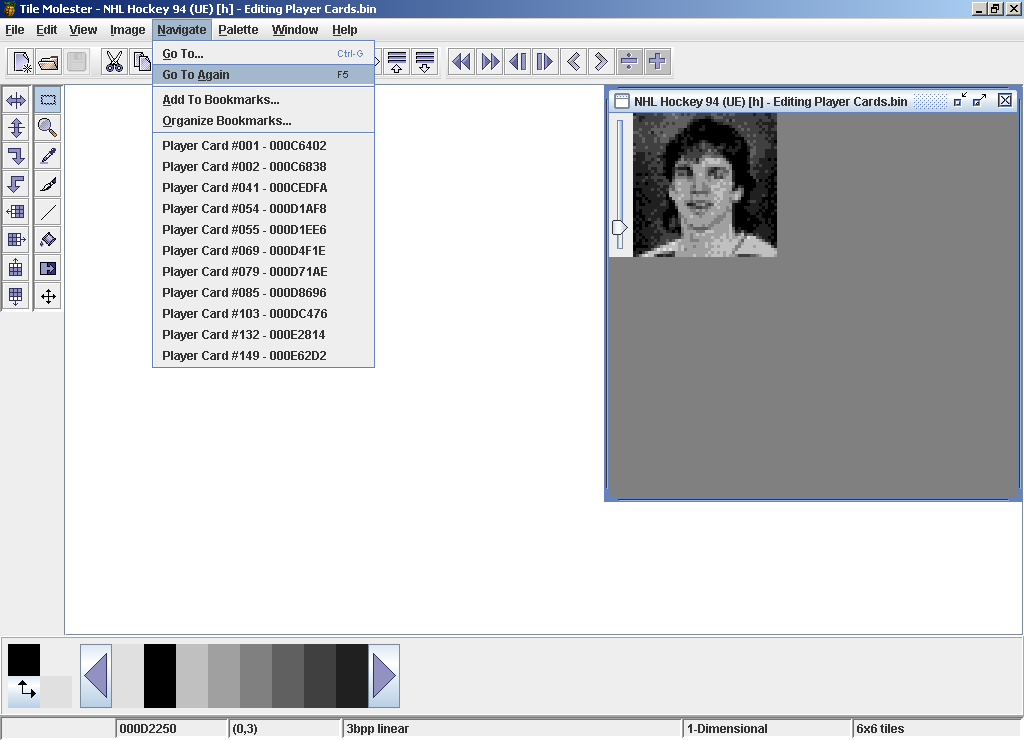This screenshot has height=740, width=1024.
Task: Jump to Player Card #054 bookmark
Action: (244, 209)
